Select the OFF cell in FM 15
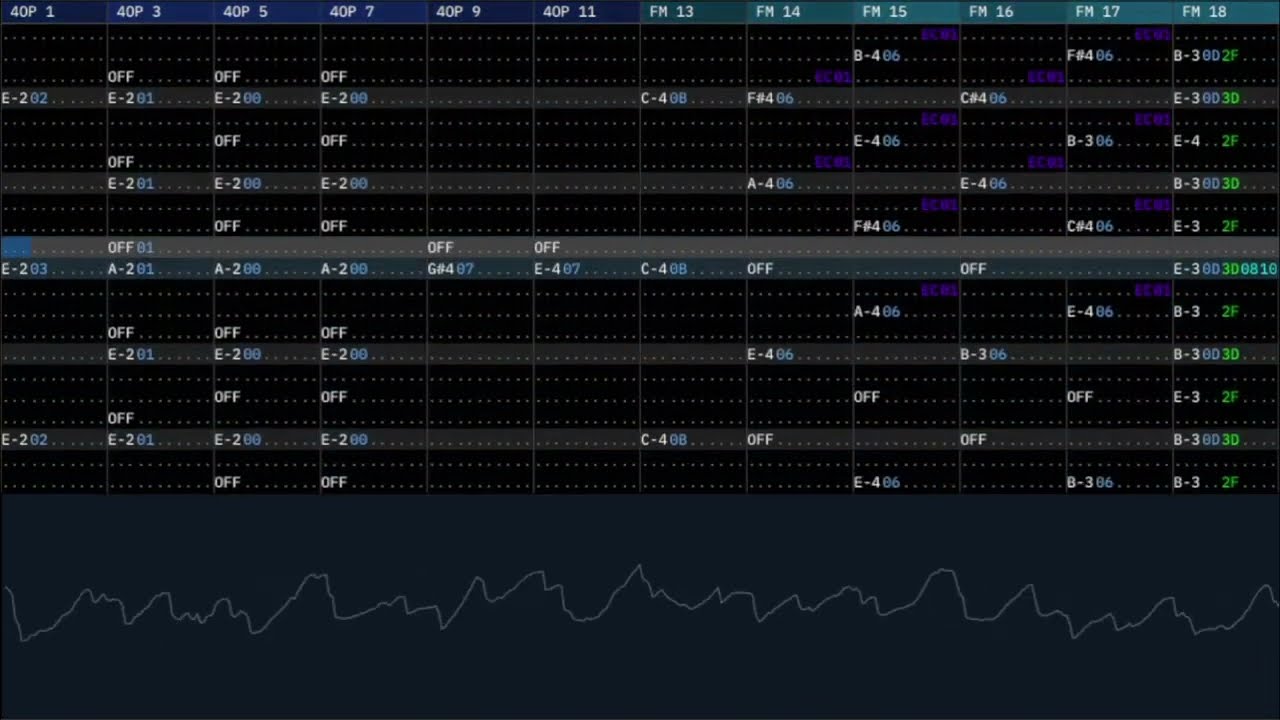The width and height of the screenshot is (1280, 720). pos(867,397)
